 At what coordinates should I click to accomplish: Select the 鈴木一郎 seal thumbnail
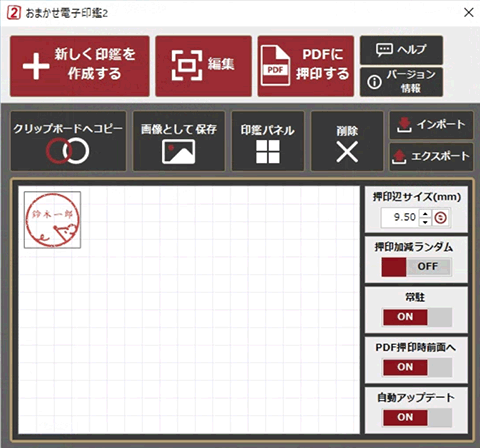[52, 220]
